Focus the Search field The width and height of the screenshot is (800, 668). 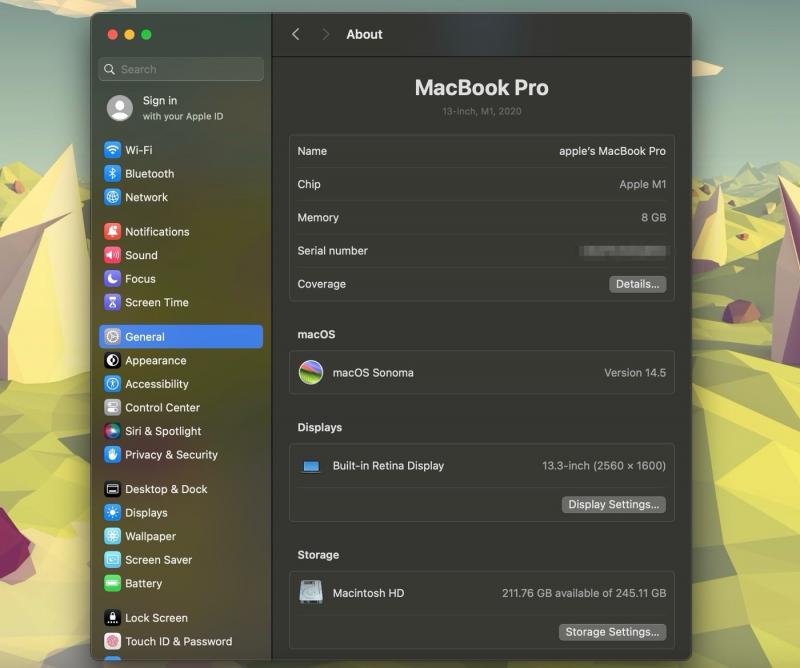pyautogui.click(x=181, y=69)
